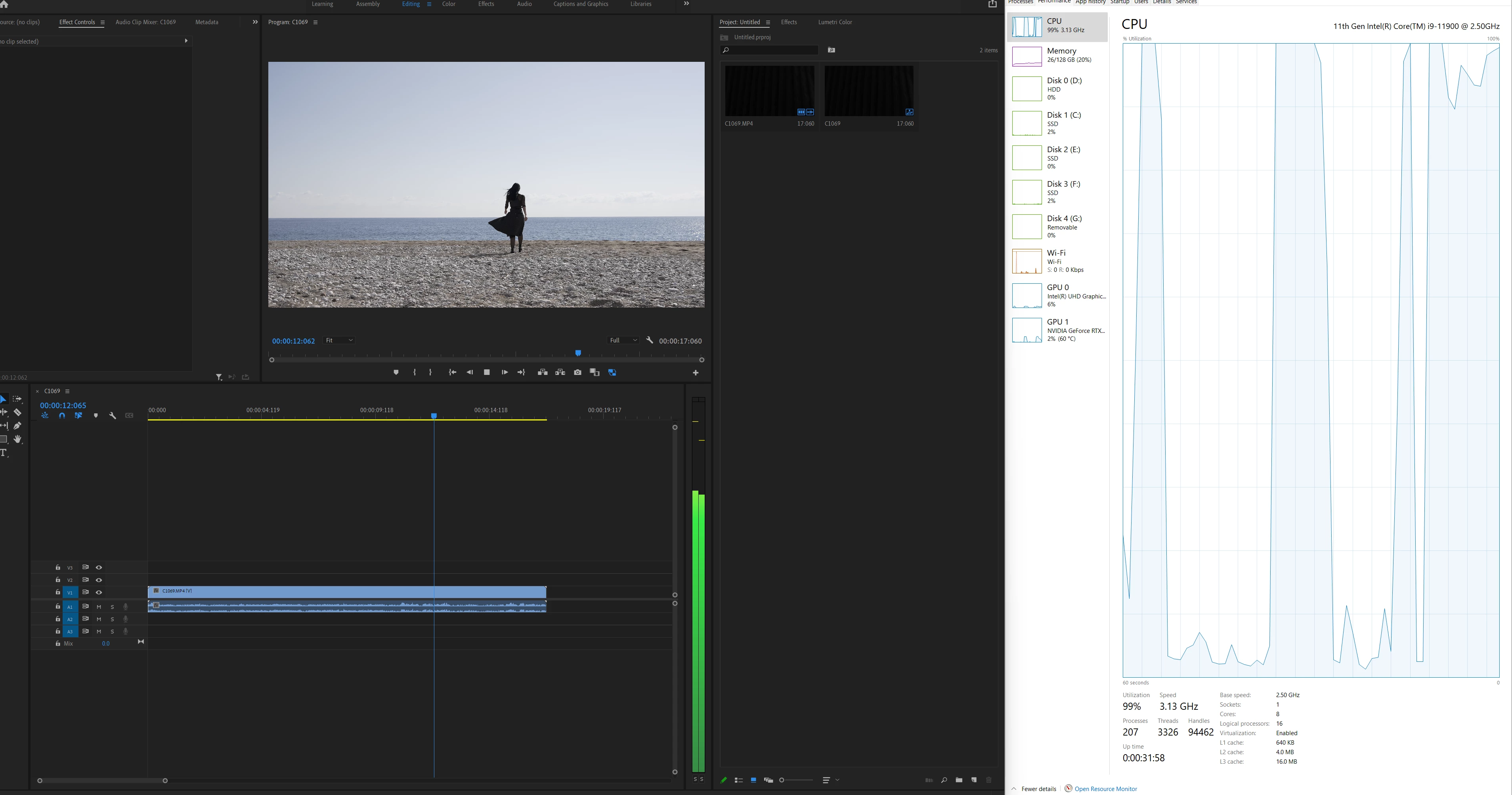The height and width of the screenshot is (795, 1512).
Task: Mute audio track A1
Action: coord(99,607)
